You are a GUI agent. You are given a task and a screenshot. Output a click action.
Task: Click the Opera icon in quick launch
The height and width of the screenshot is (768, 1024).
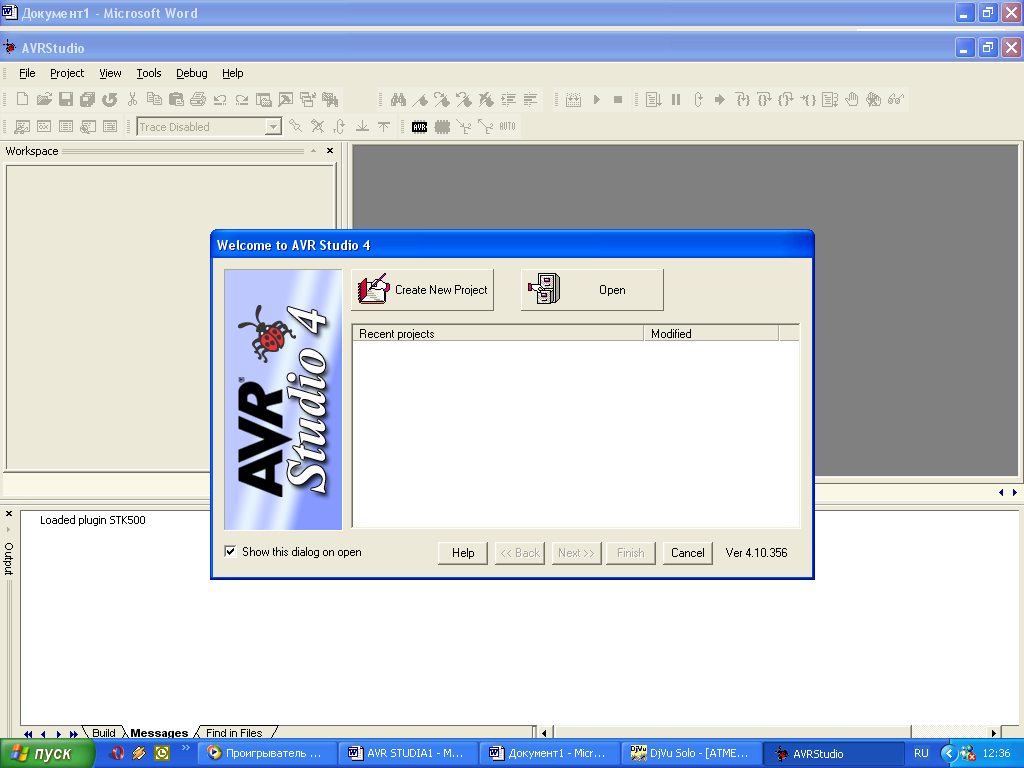click(x=117, y=753)
